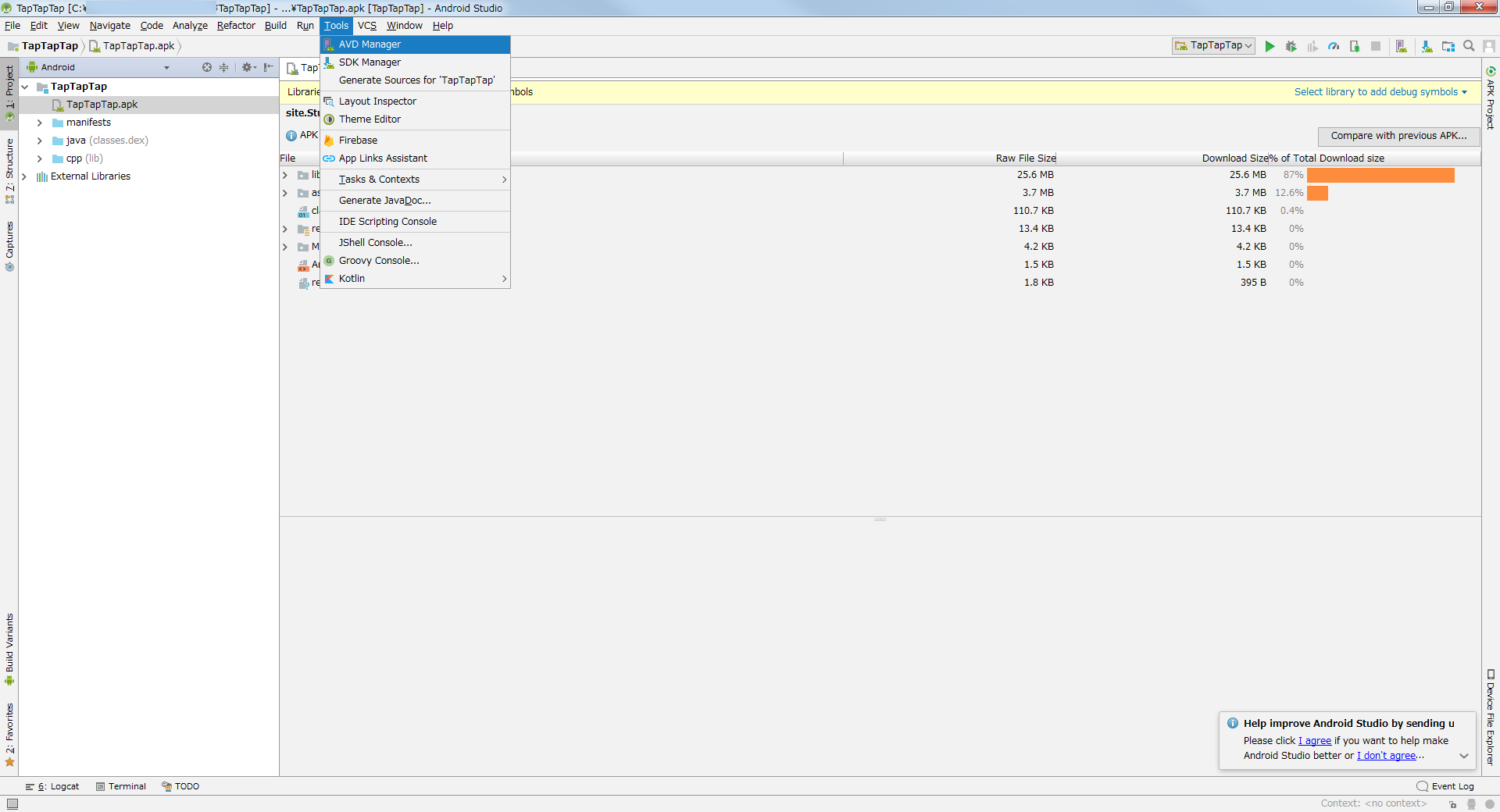Open the Android profiler gauge icon
1500x812 pixels.
click(x=1334, y=46)
